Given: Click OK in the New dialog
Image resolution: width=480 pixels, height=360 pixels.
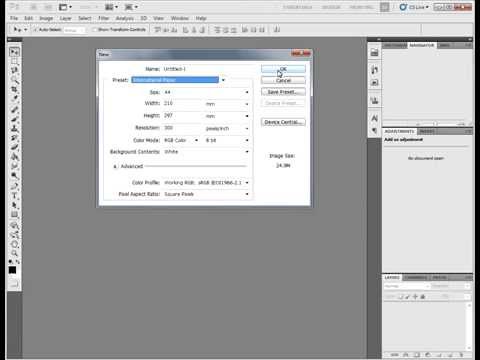Looking at the screenshot, I should pyautogui.click(x=283, y=69).
